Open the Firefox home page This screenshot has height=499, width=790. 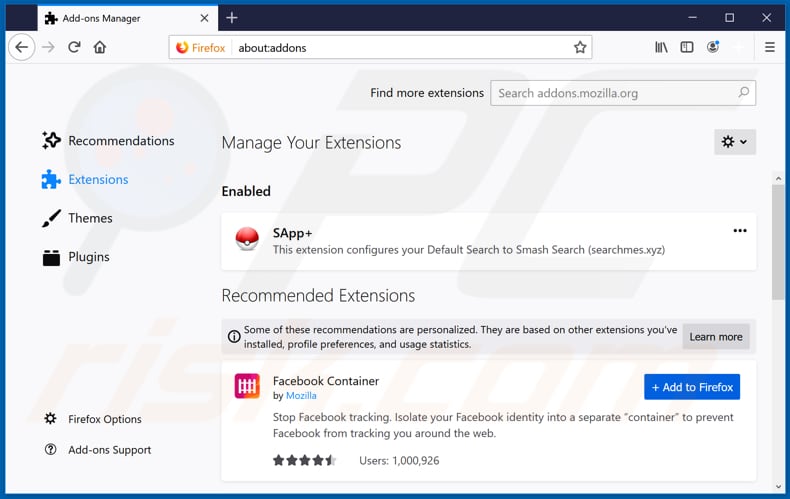100,47
